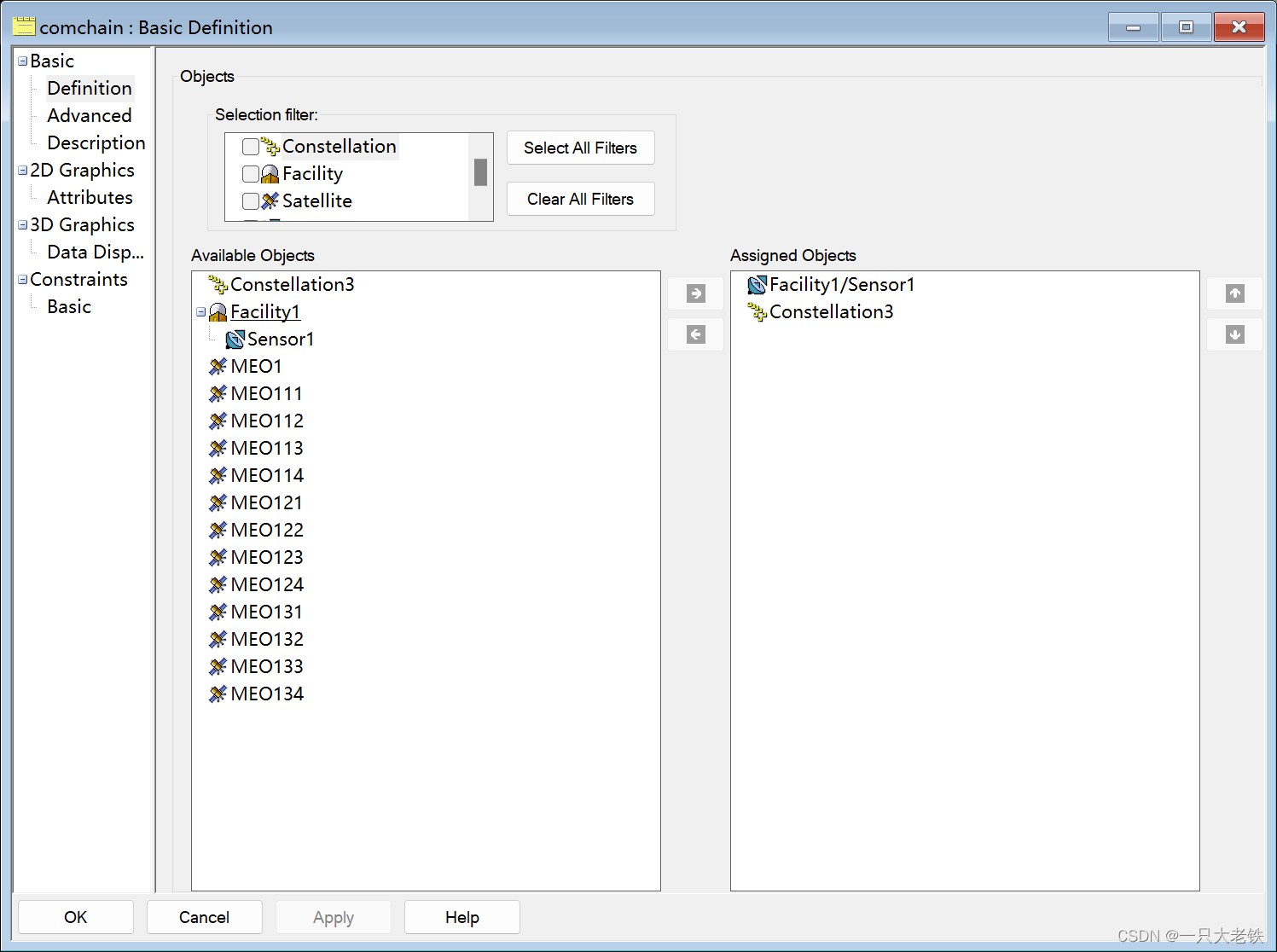The image size is (1277, 952).
Task: Click the MEO123 satellite icon
Action: tap(218, 558)
